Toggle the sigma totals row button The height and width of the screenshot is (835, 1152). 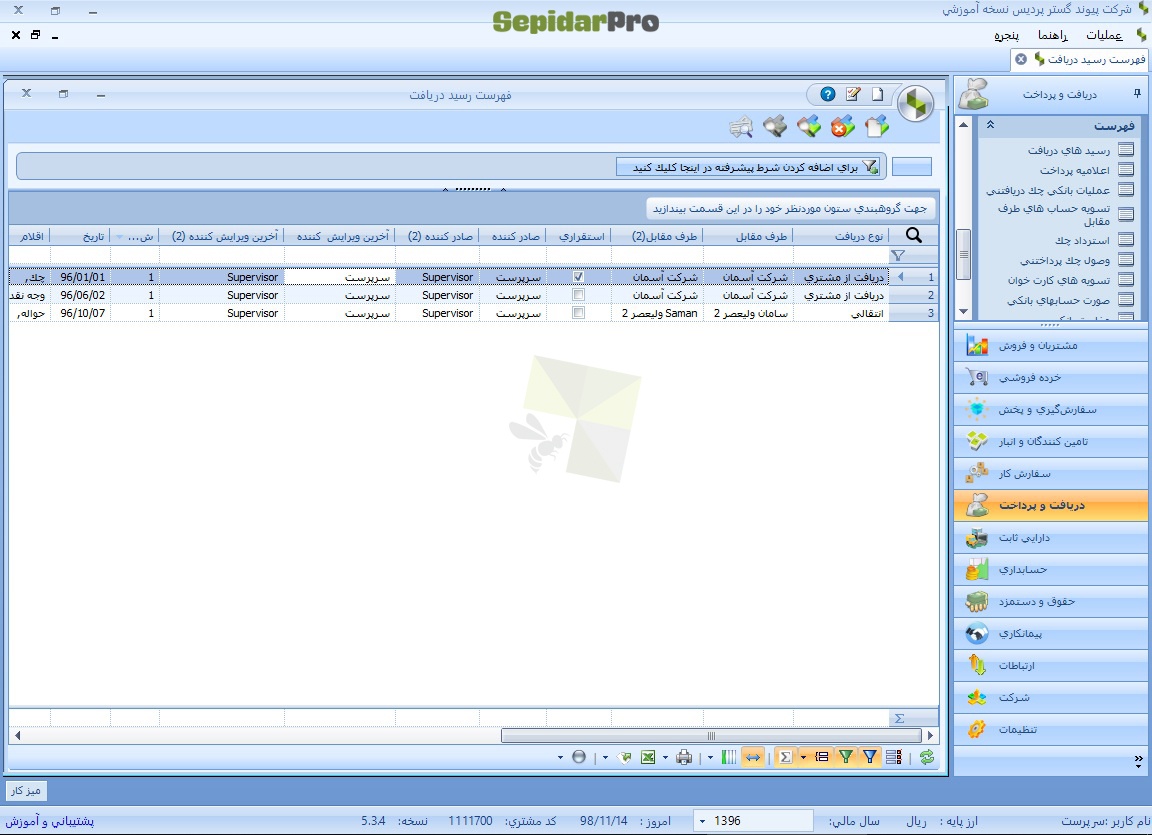pos(785,757)
